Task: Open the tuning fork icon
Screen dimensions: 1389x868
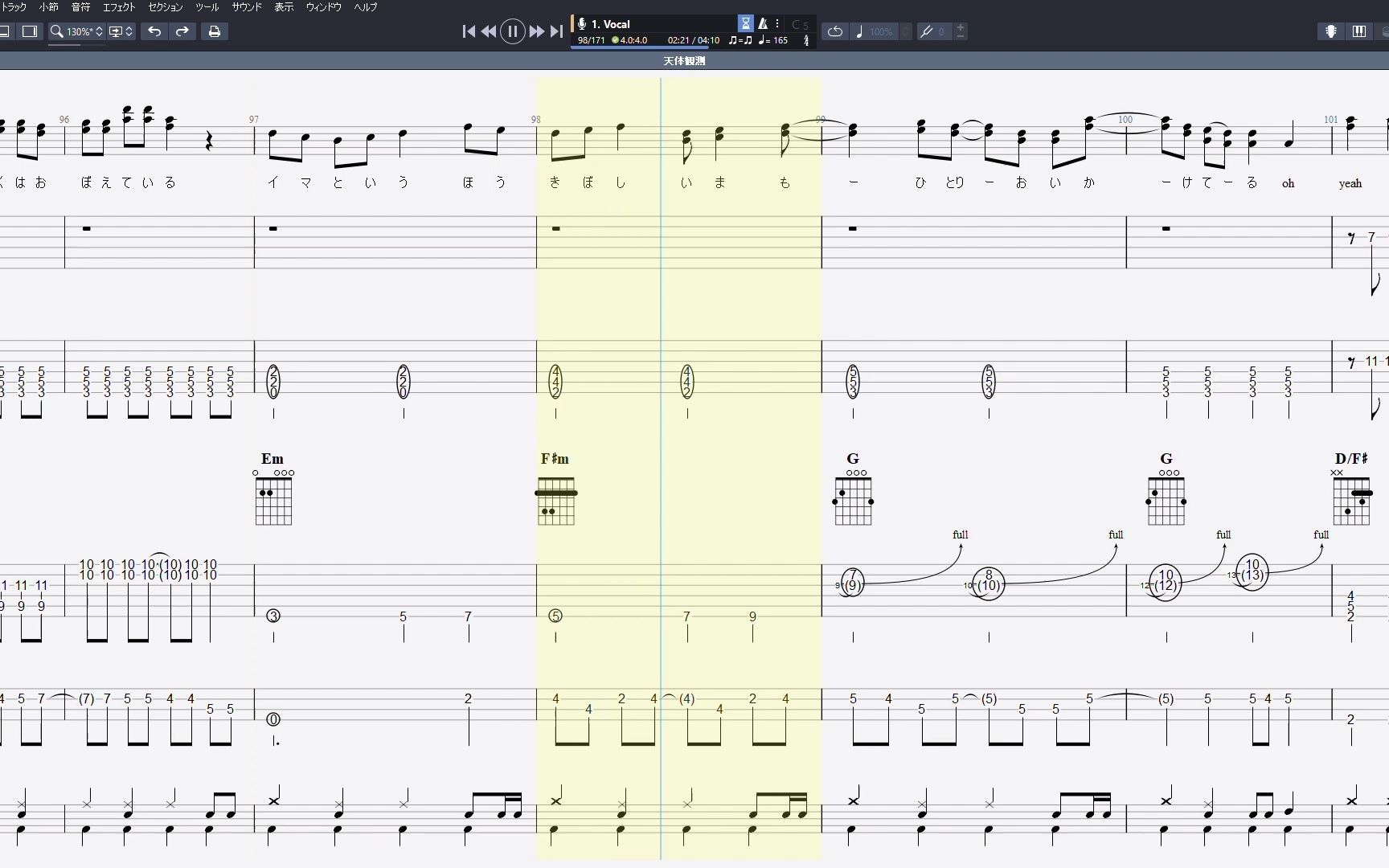Action: click(806, 40)
